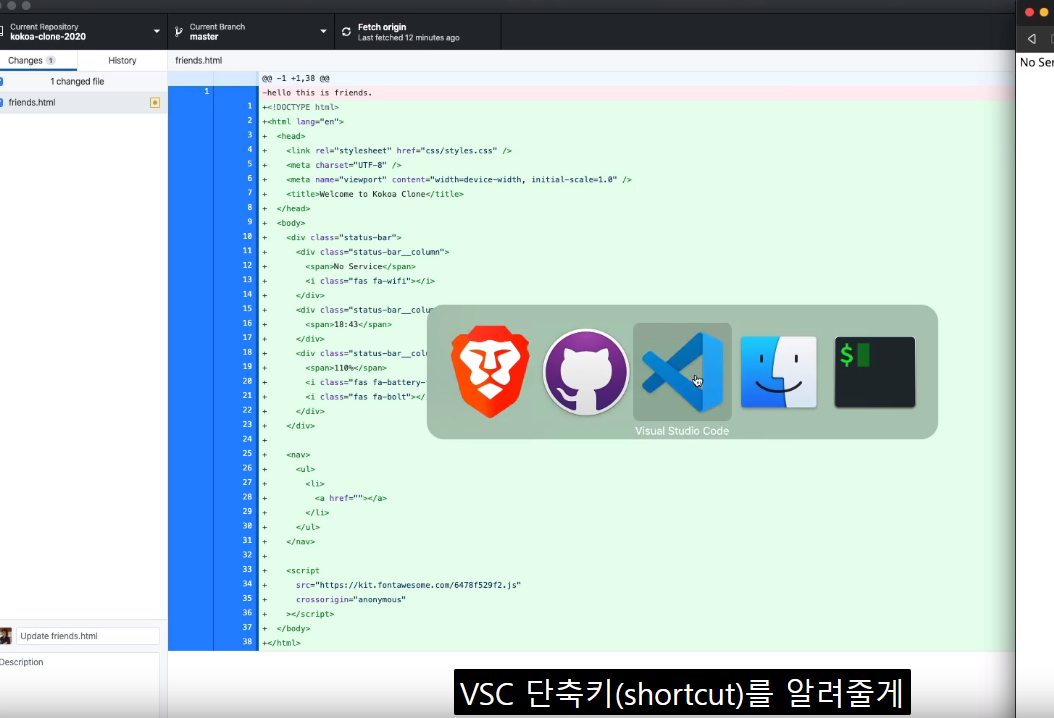Select diff line number 10 in gutter
Image resolution: width=1054 pixels, height=718 pixels.
click(x=247, y=237)
